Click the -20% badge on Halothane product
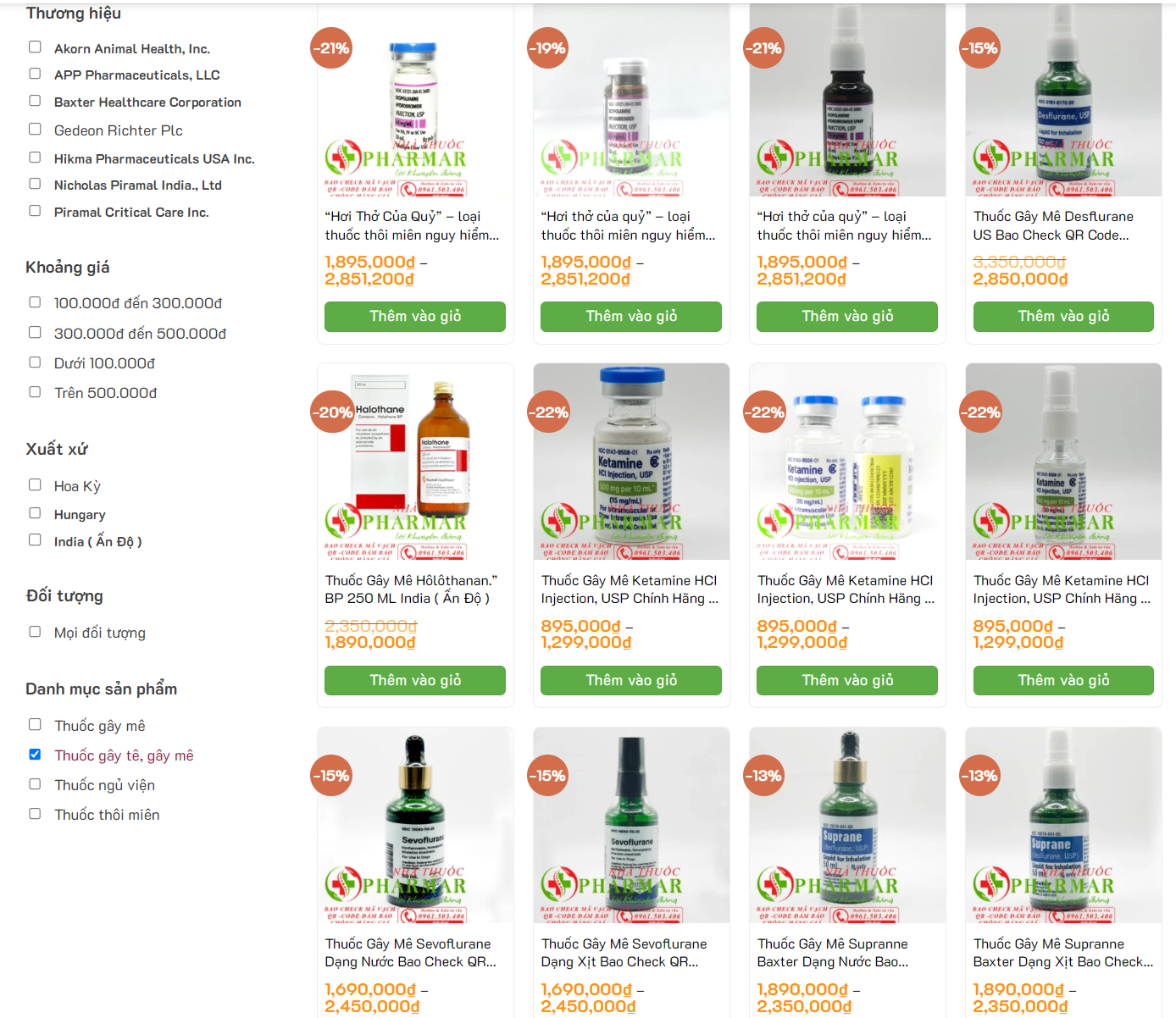The width and height of the screenshot is (1176, 1018). pyautogui.click(x=331, y=412)
